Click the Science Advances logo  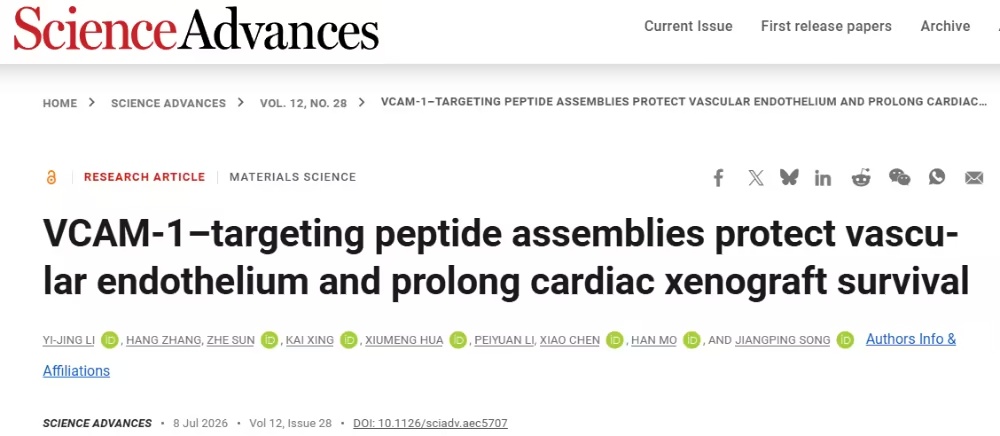click(196, 31)
